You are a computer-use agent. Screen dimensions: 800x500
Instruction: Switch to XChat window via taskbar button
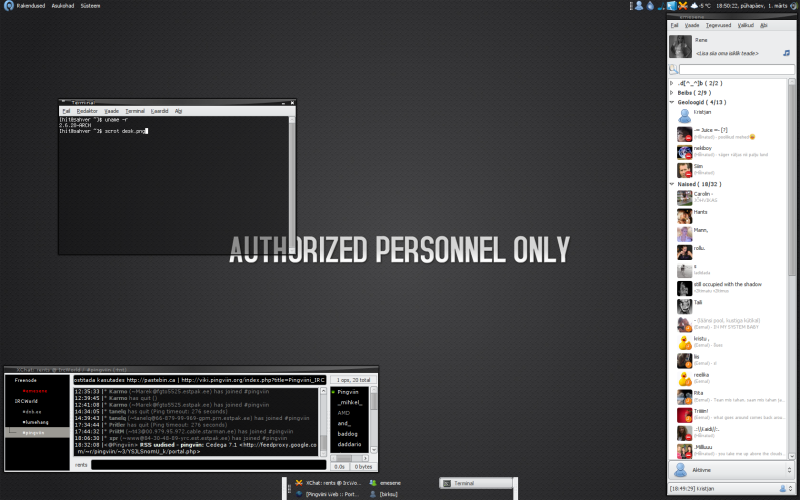[x=328, y=483]
